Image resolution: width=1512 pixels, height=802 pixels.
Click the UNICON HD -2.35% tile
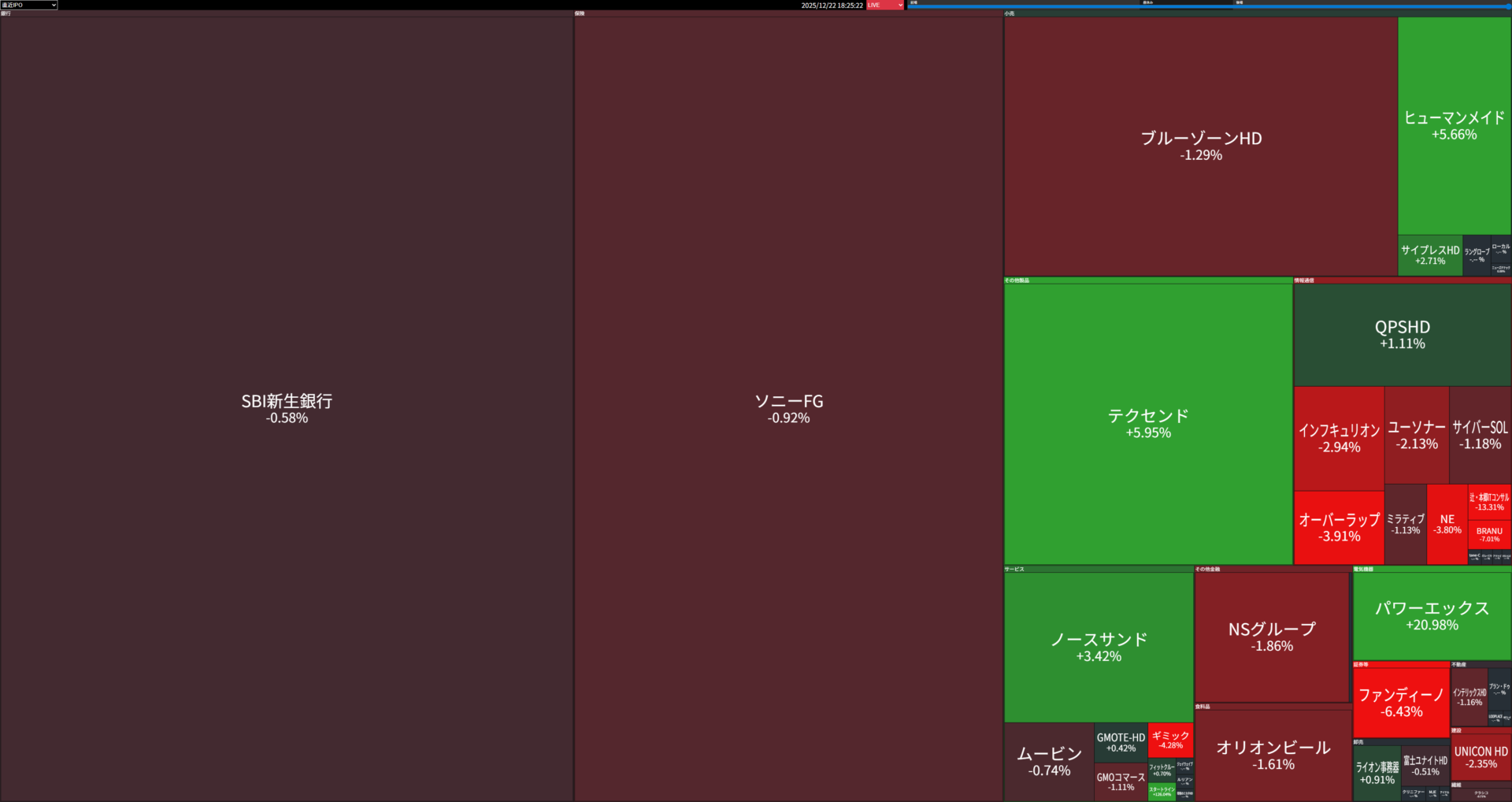pyautogui.click(x=1480, y=757)
